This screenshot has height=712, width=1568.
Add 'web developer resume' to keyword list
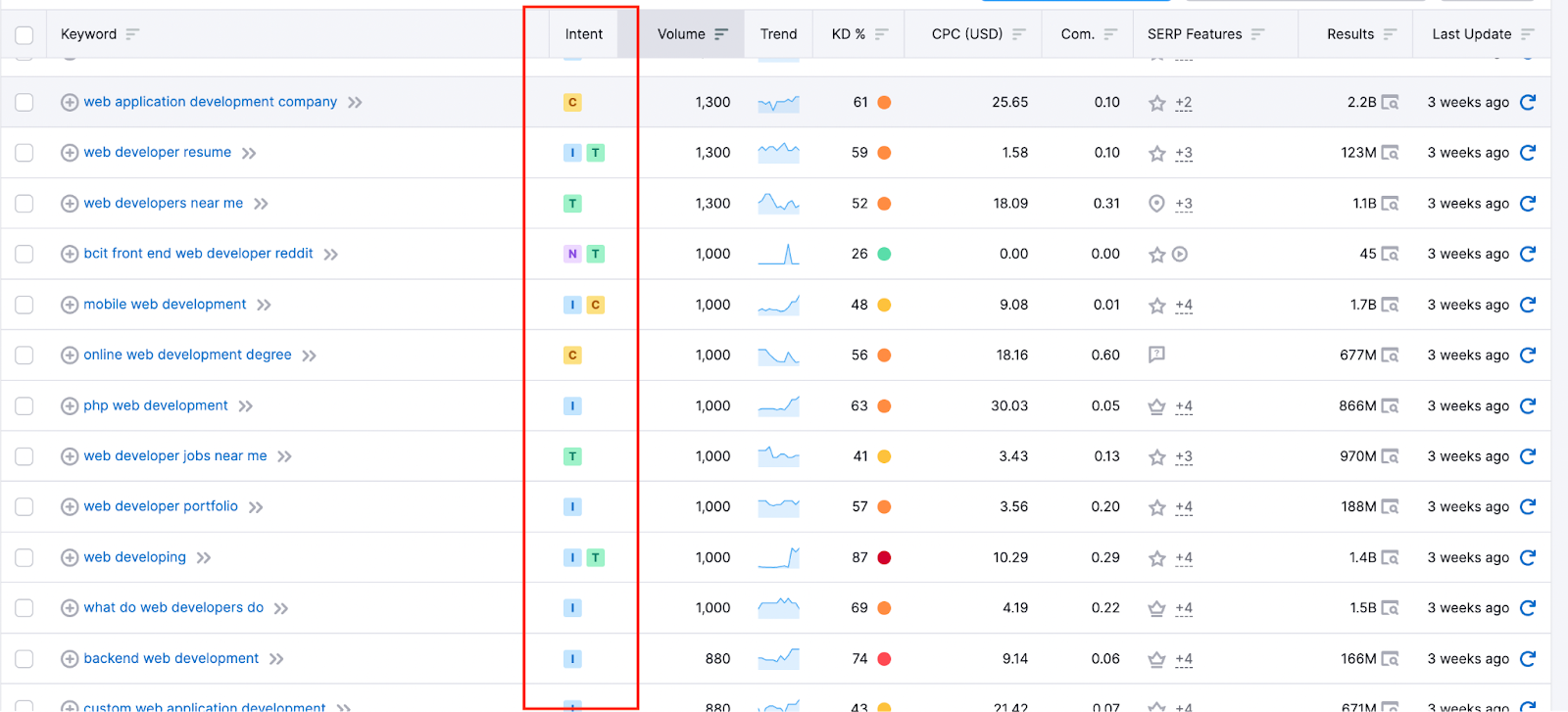click(x=70, y=153)
